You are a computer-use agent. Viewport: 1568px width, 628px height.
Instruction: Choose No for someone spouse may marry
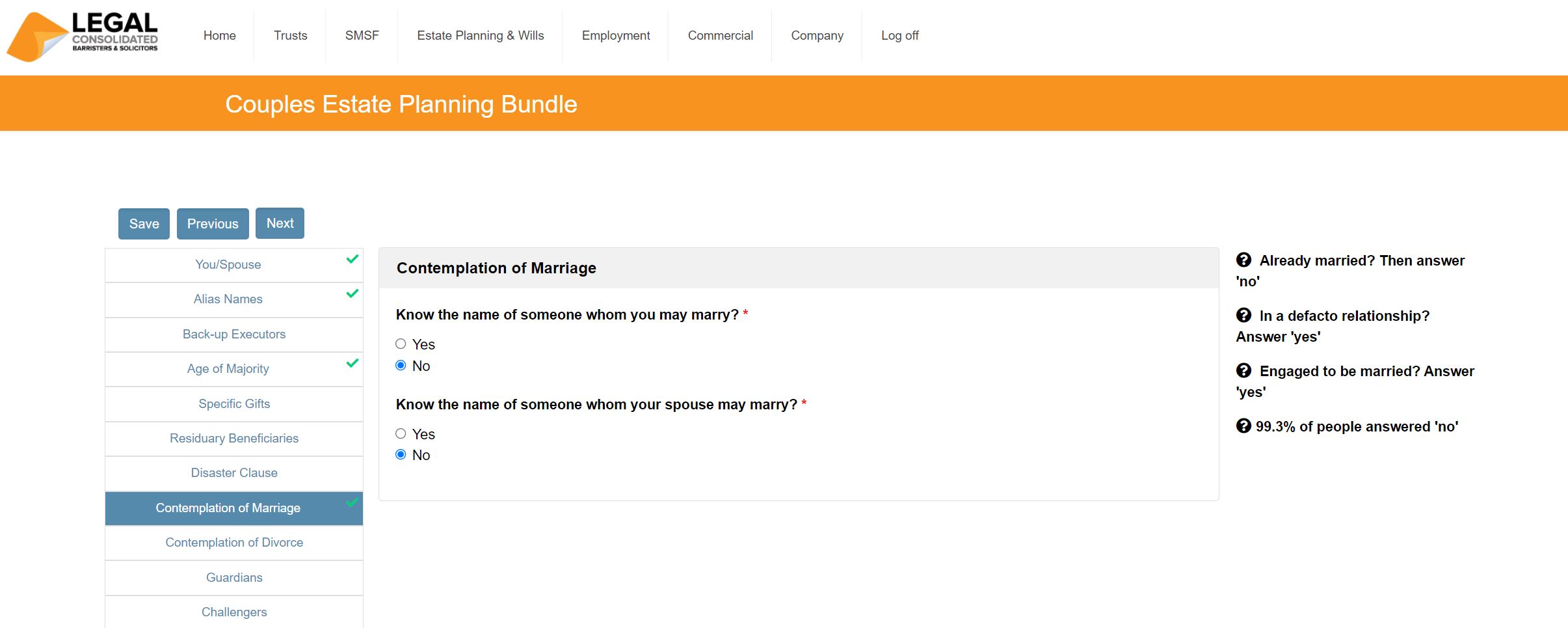coord(401,455)
